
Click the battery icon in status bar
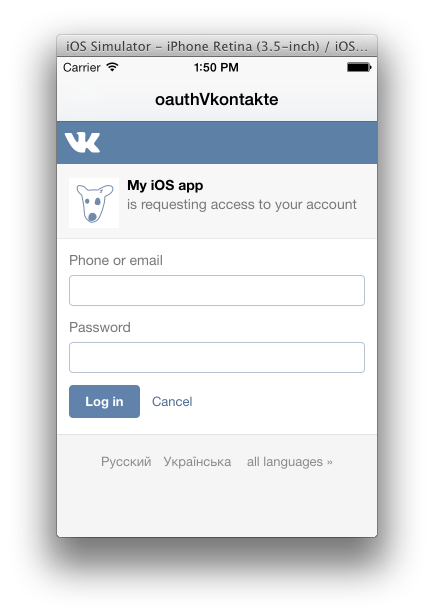(x=359, y=67)
